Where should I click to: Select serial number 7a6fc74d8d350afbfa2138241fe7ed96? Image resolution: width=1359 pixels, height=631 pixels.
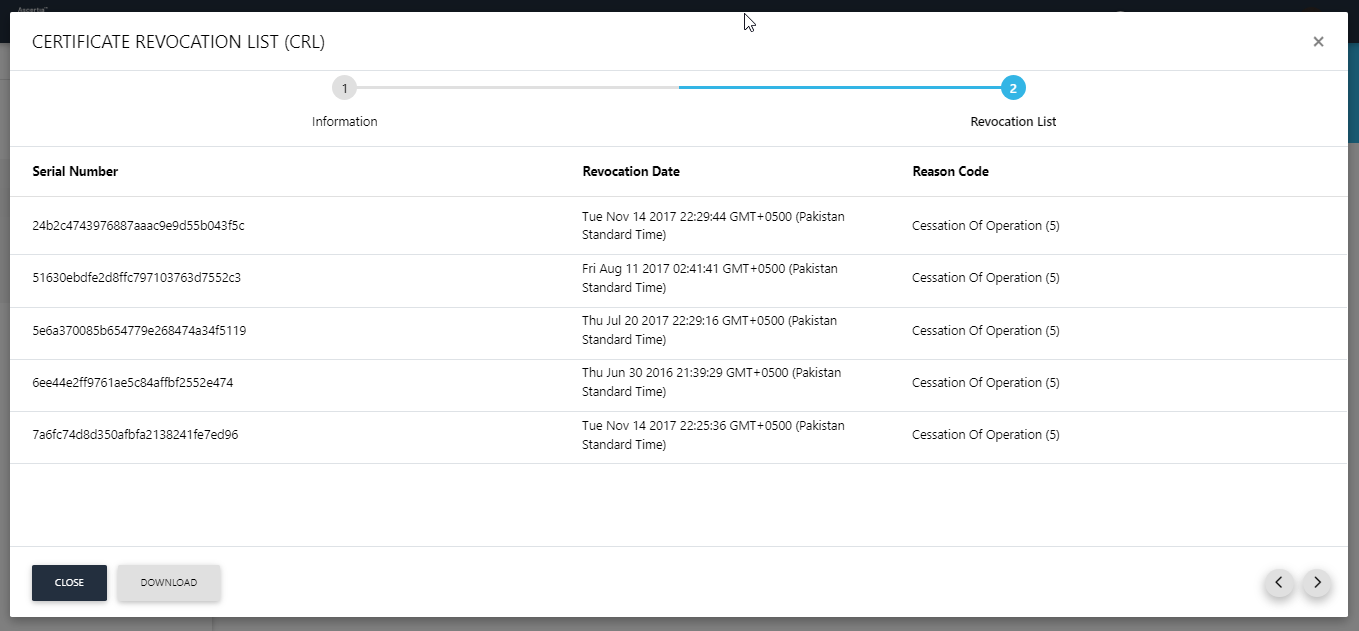(x=135, y=435)
